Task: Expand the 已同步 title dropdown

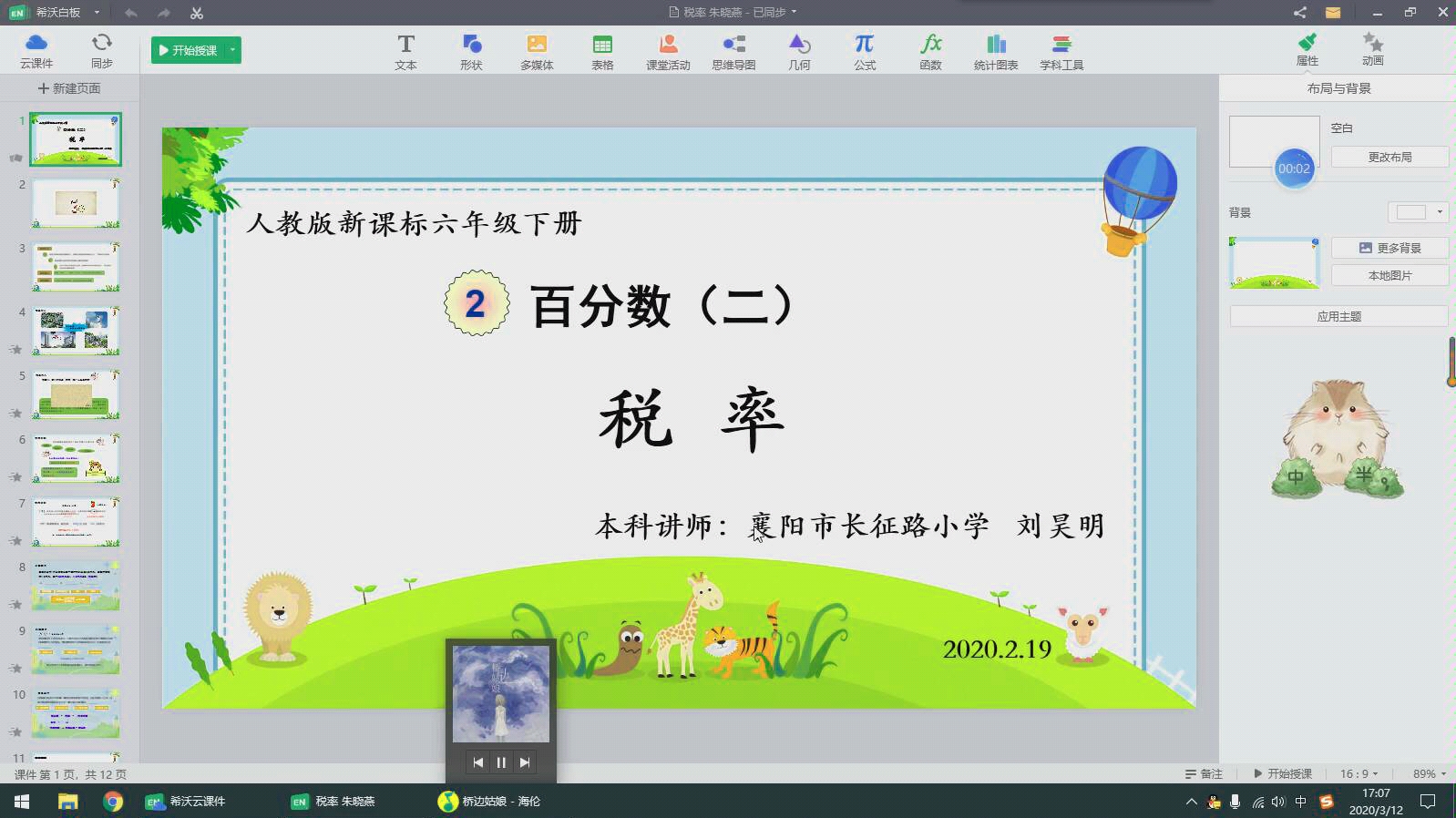Action: click(794, 12)
